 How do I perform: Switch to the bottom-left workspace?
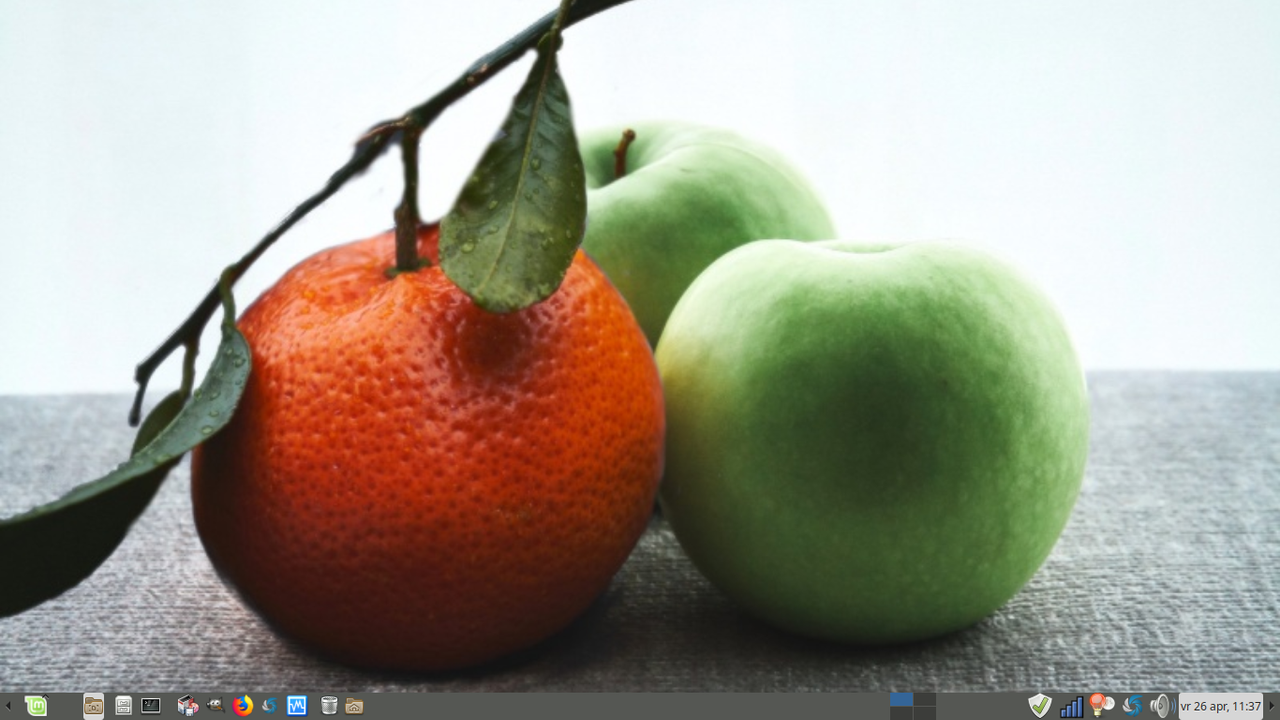[901, 713]
